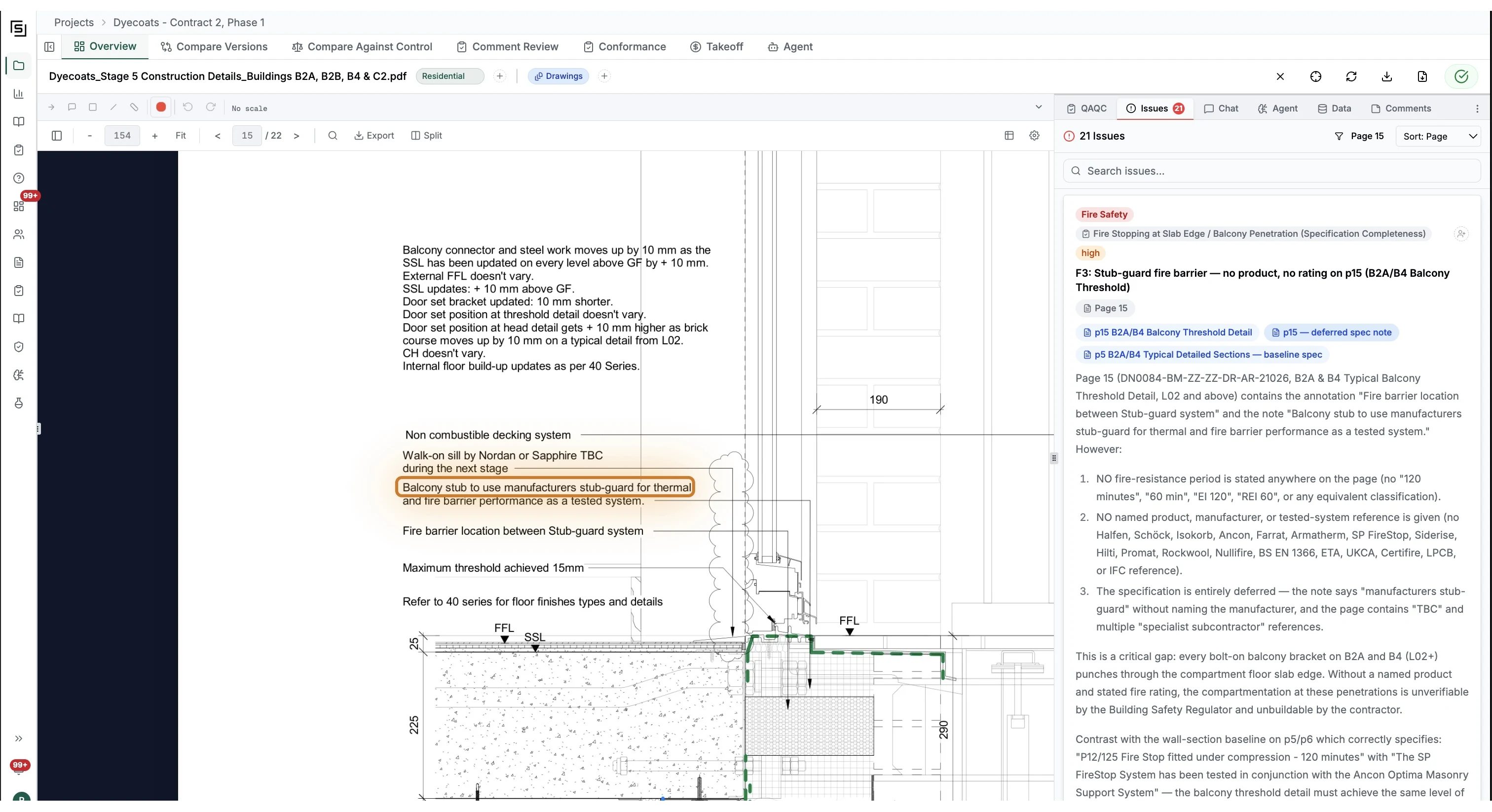
Task: Open the side panel kebab menu
Action: click(x=1477, y=109)
